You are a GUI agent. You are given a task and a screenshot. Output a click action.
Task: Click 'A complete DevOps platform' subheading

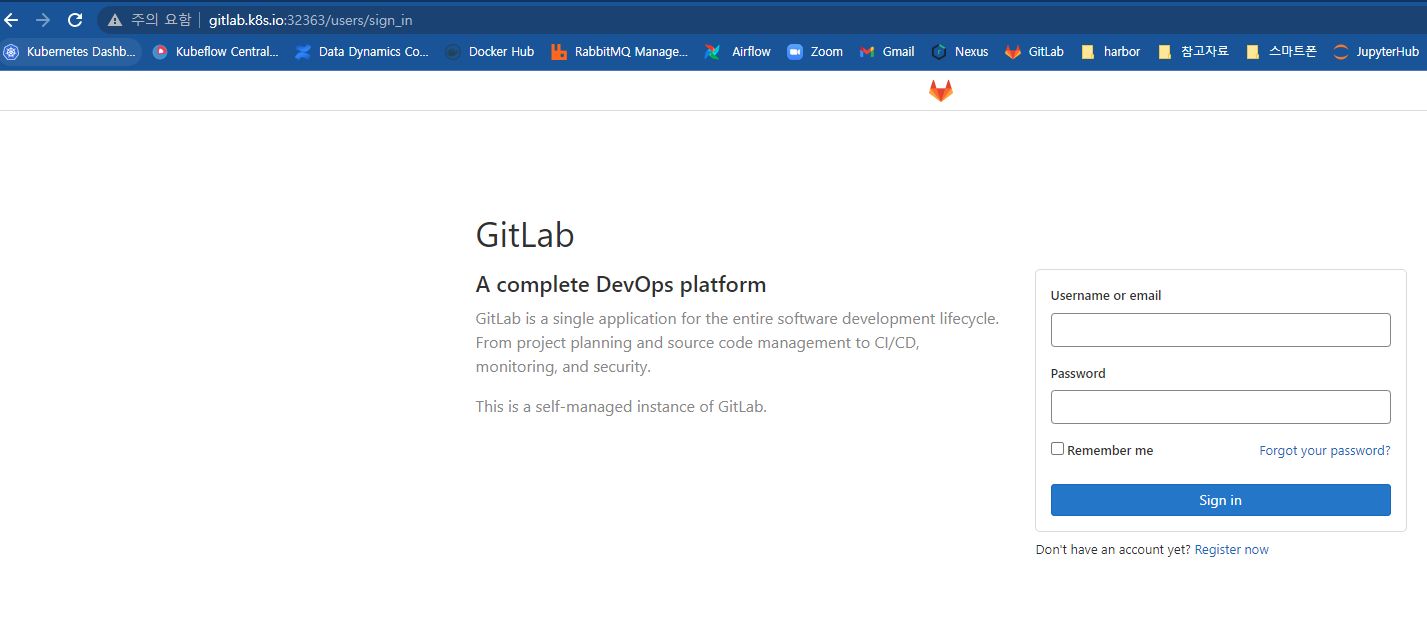click(x=621, y=285)
